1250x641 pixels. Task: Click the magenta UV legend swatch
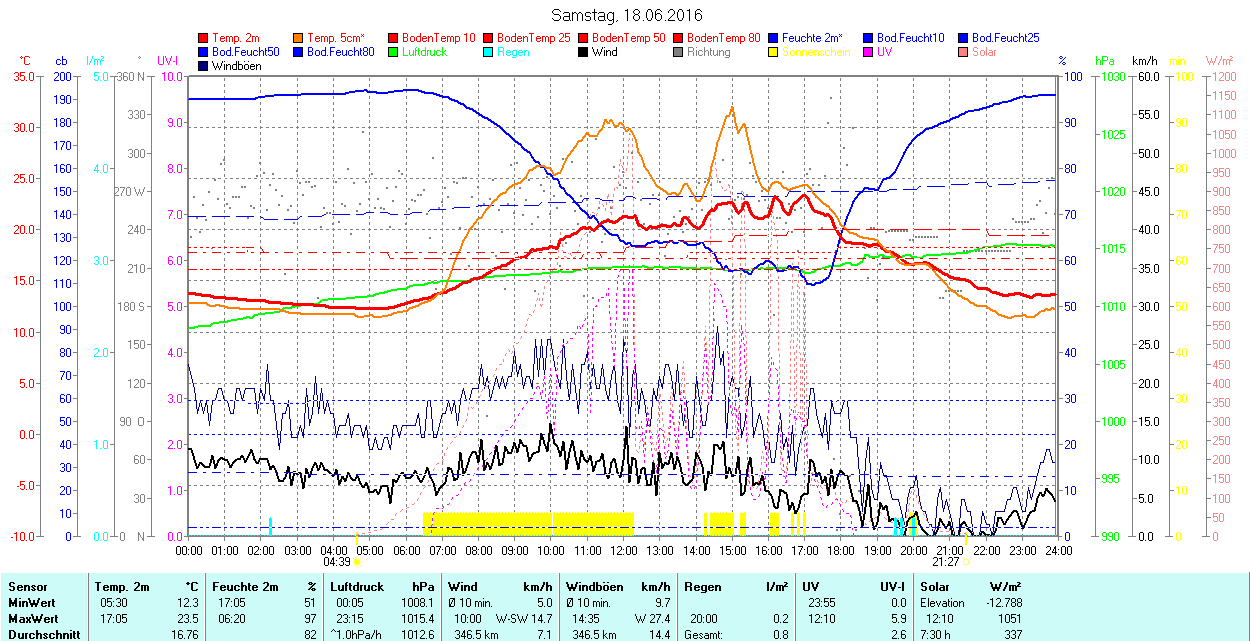(869, 52)
